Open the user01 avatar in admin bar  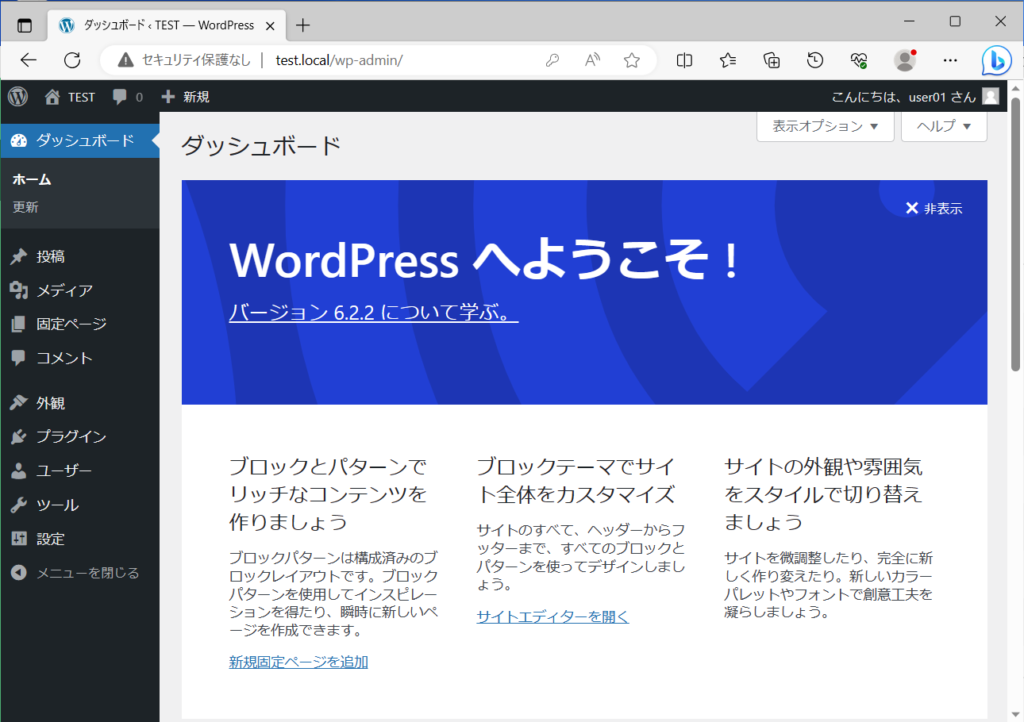pyautogui.click(x=991, y=97)
